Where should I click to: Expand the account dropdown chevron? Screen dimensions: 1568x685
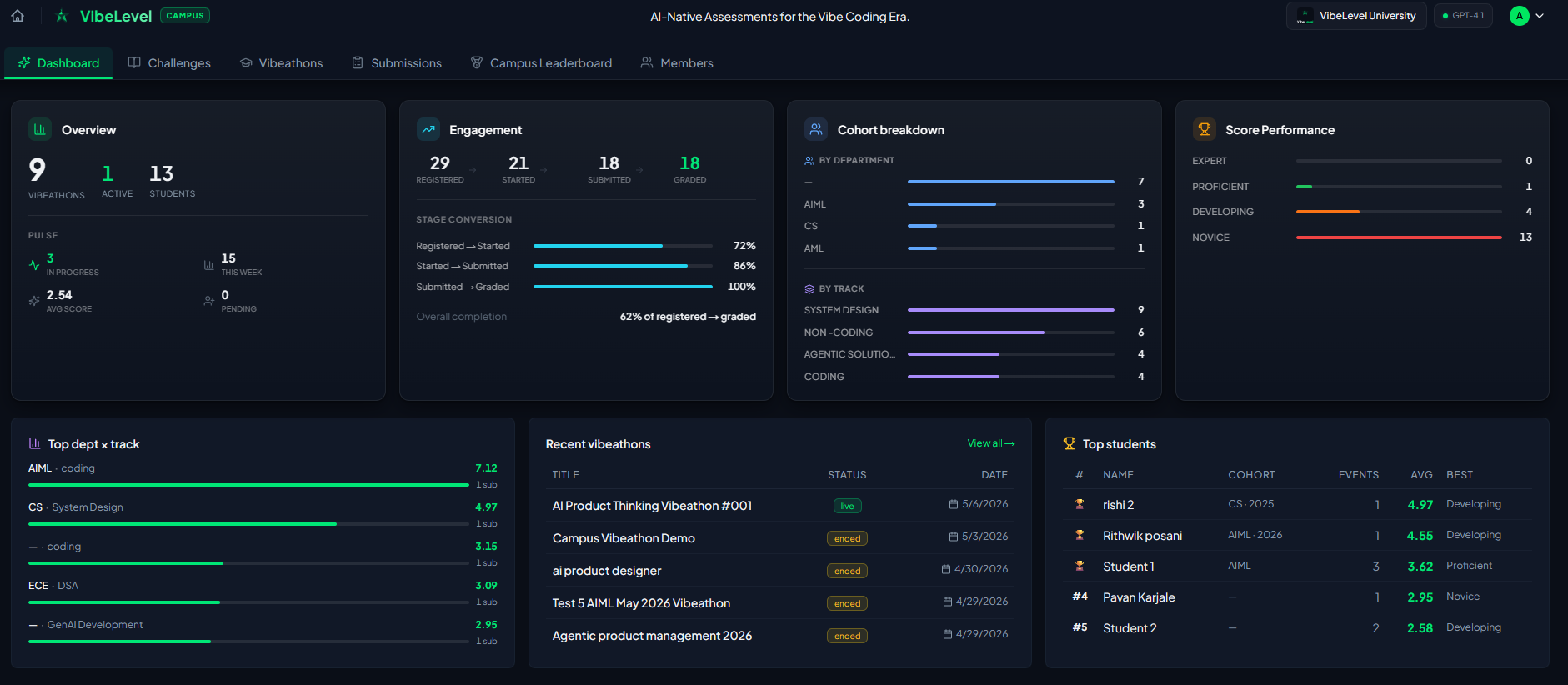[1540, 16]
